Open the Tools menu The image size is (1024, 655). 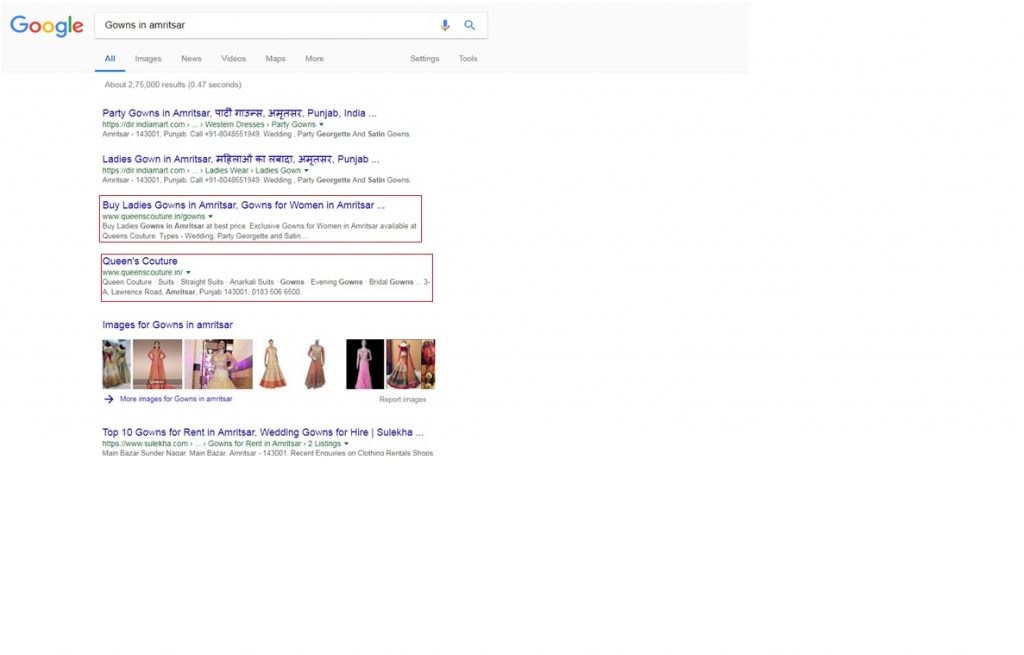pos(468,59)
